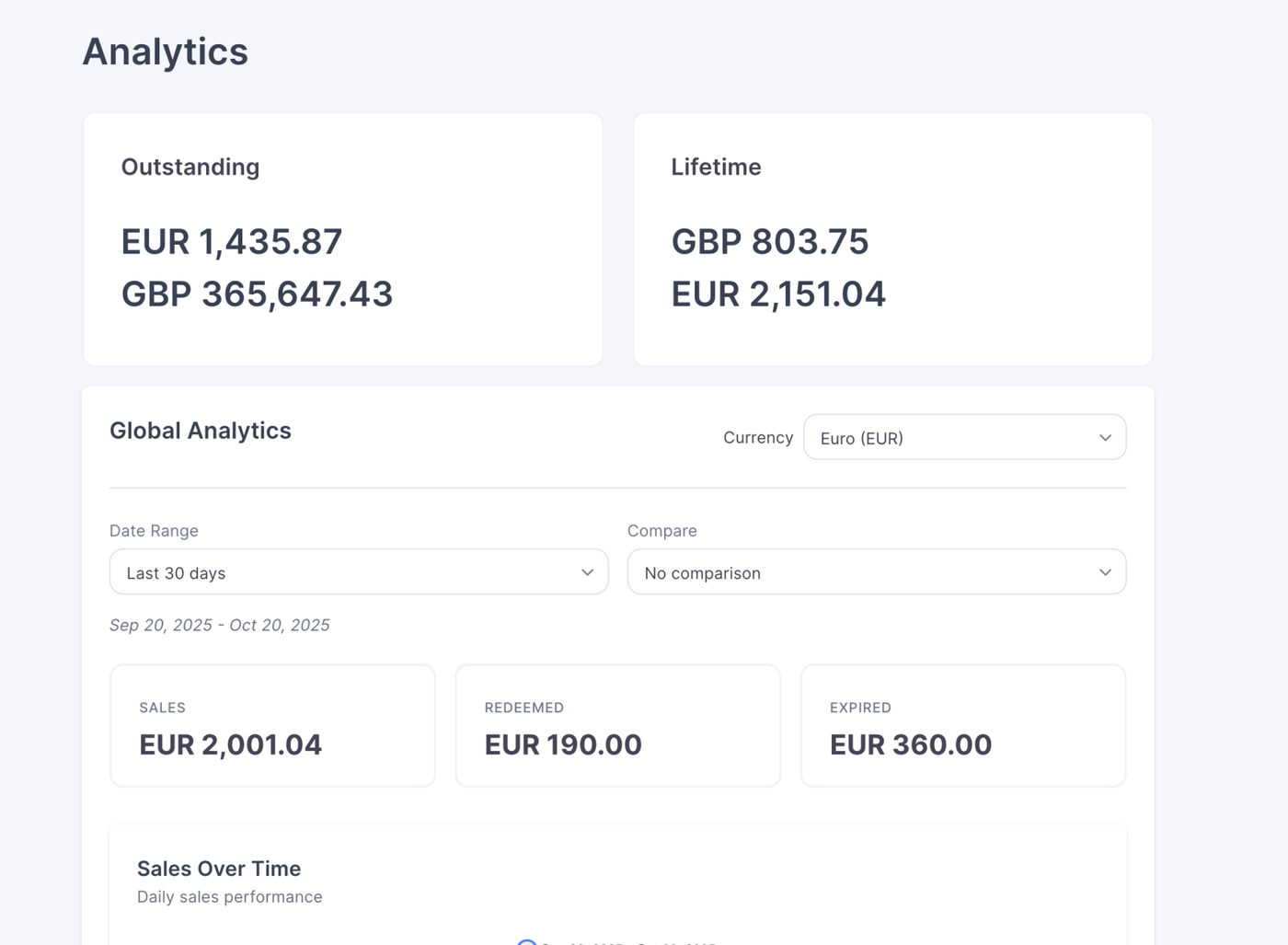Click the blue legend marker under Sales Over Time

pyautogui.click(x=526, y=941)
